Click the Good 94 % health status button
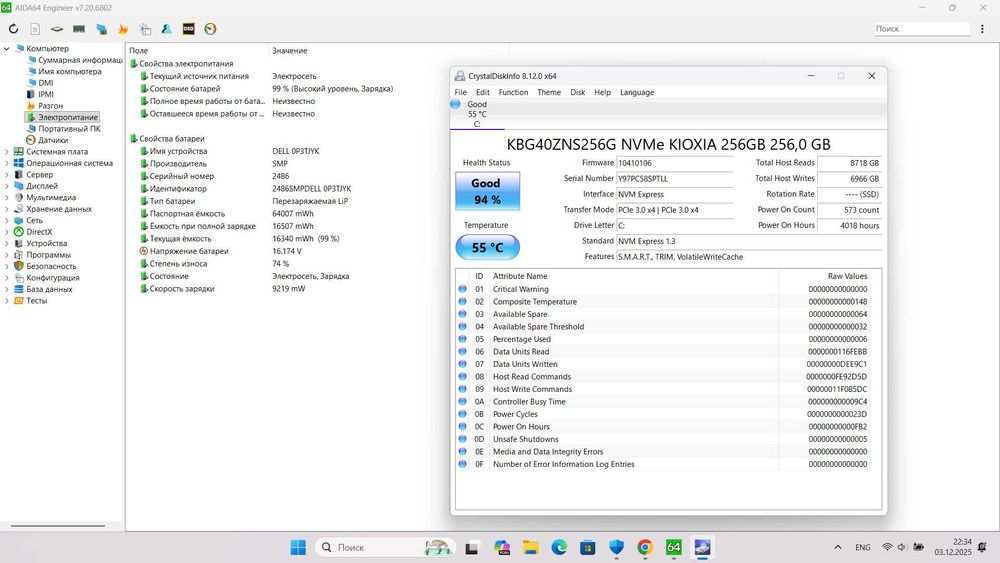Viewport: 1000px width, 563px height. tap(487, 191)
